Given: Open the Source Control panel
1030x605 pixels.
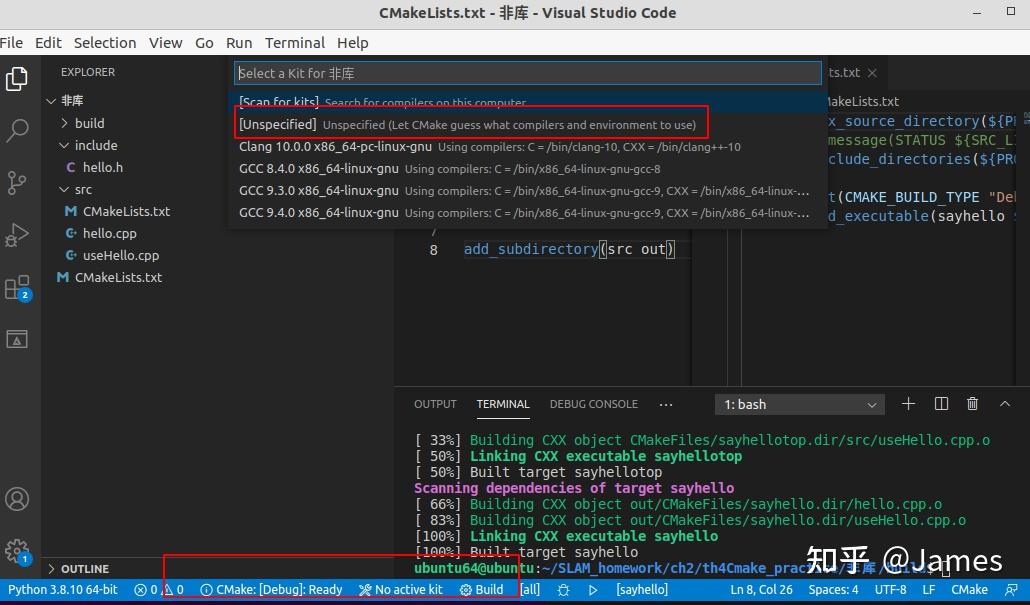Looking at the screenshot, I should (16, 183).
